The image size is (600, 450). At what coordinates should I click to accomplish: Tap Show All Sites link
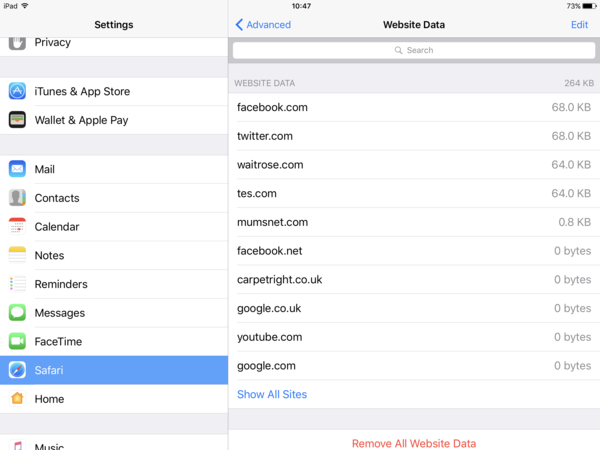272,394
